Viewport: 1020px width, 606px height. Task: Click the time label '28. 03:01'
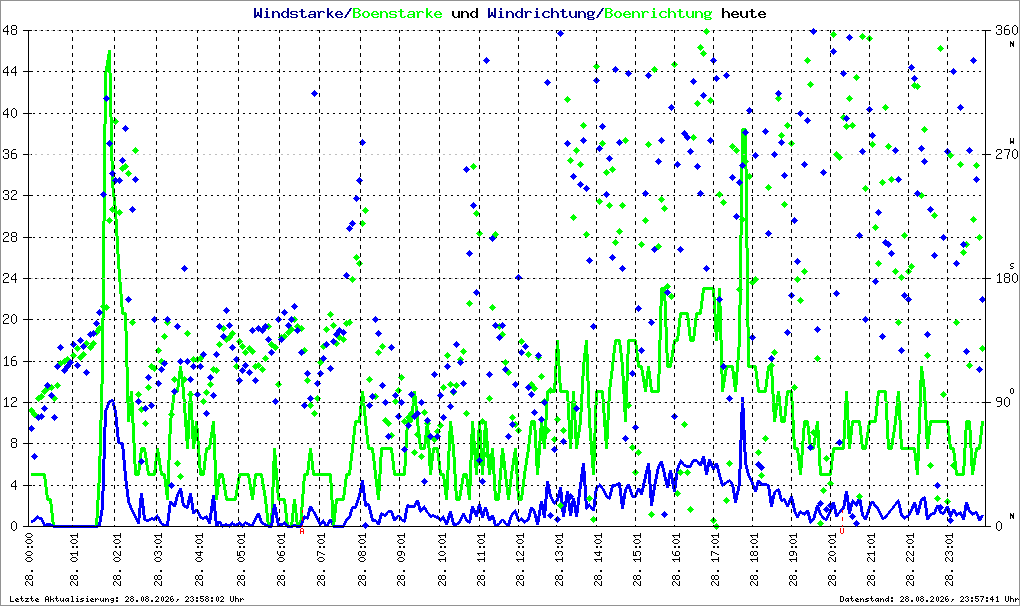tap(158, 559)
